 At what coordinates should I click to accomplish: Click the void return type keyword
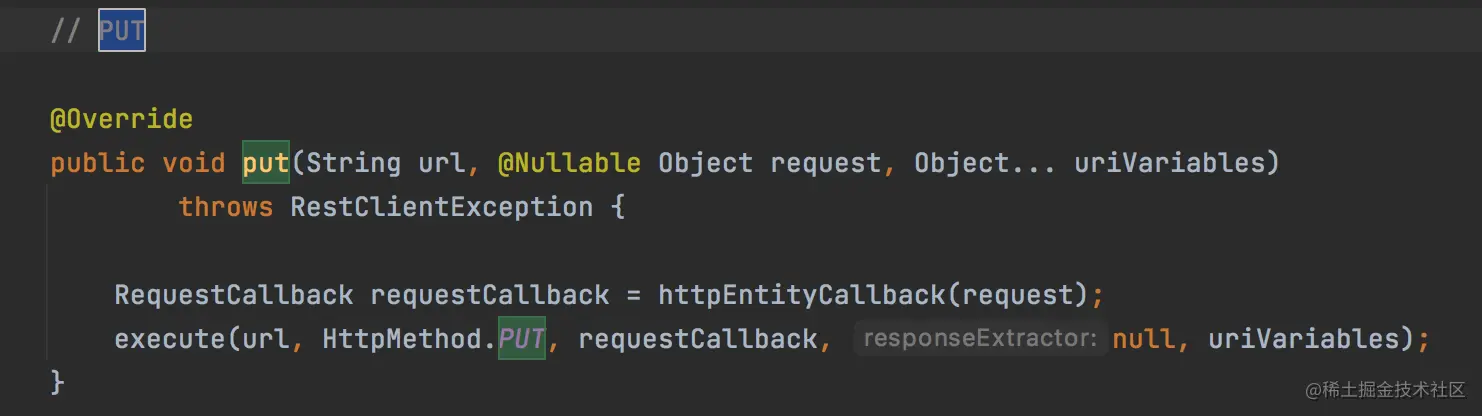pyautogui.click(x=194, y=163)
